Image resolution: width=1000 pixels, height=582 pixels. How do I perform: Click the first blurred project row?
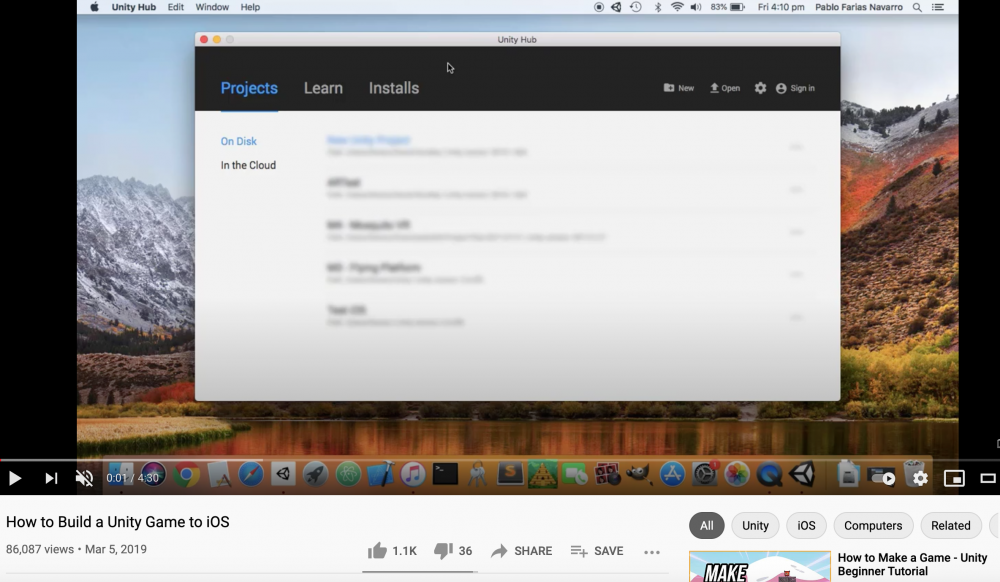571,146
